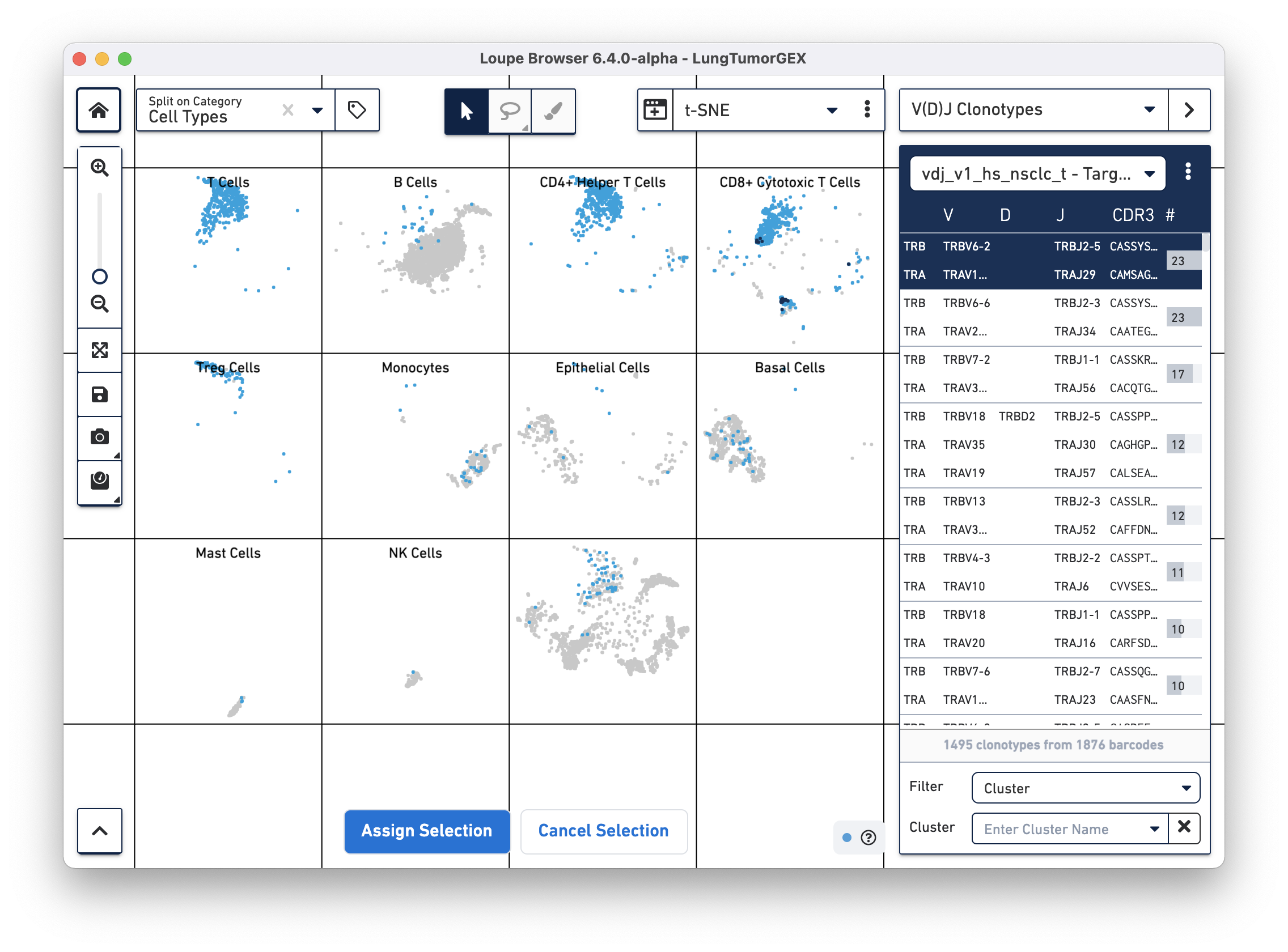Viewport: 1288px width, 952px height.
Task: Adjust the zoom slider handle
Action: coord(100,277)
